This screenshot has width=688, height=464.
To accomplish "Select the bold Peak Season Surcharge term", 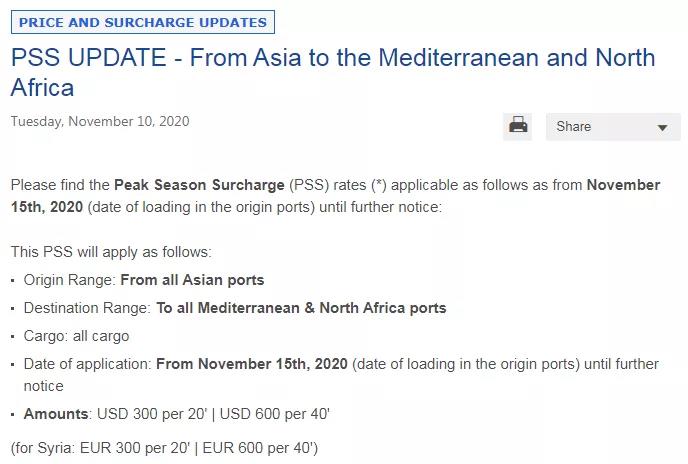I will (199, 185).
